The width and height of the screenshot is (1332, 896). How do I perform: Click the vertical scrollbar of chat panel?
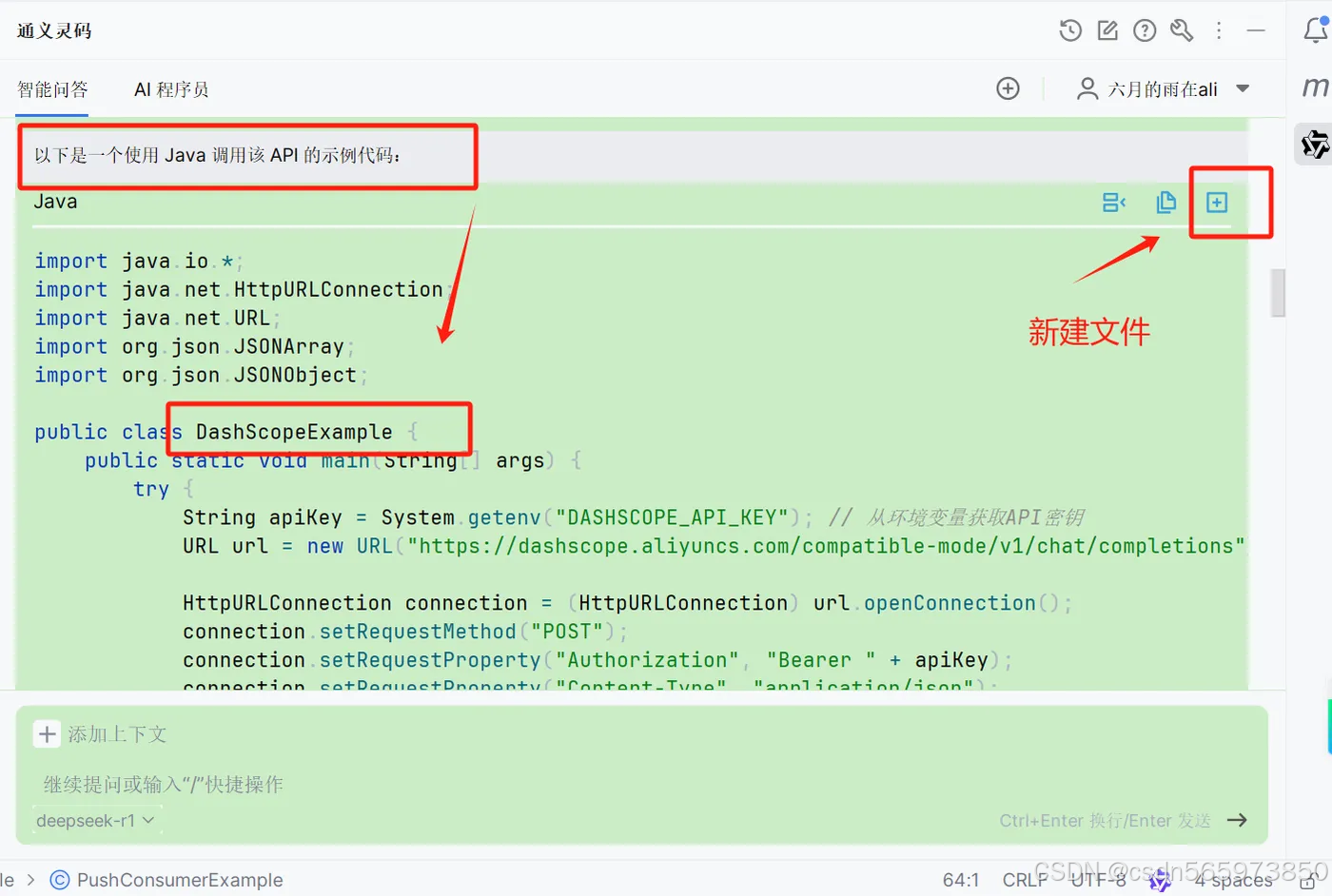1278,293
